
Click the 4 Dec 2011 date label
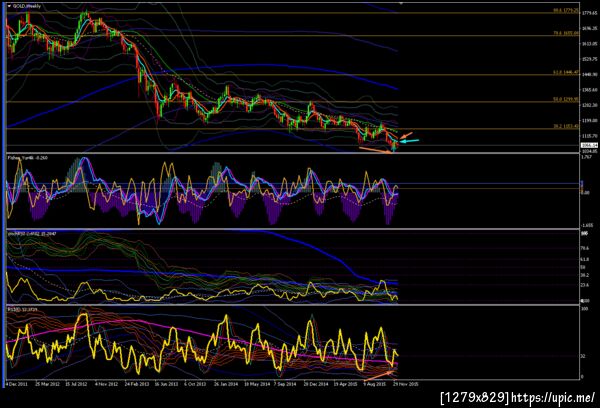[x=16, y=384]
